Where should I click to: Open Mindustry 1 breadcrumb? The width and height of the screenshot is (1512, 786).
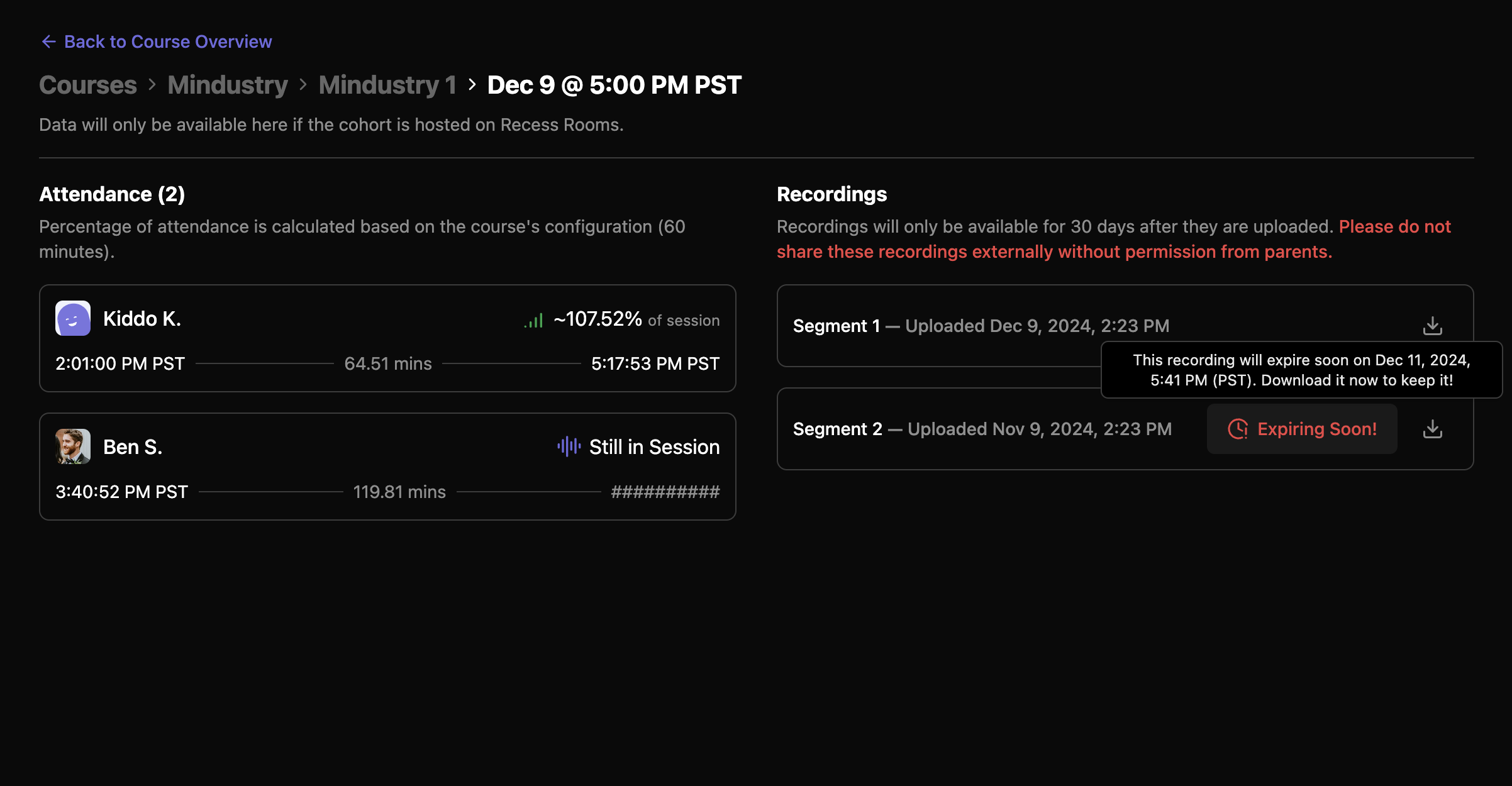point(387,85)
